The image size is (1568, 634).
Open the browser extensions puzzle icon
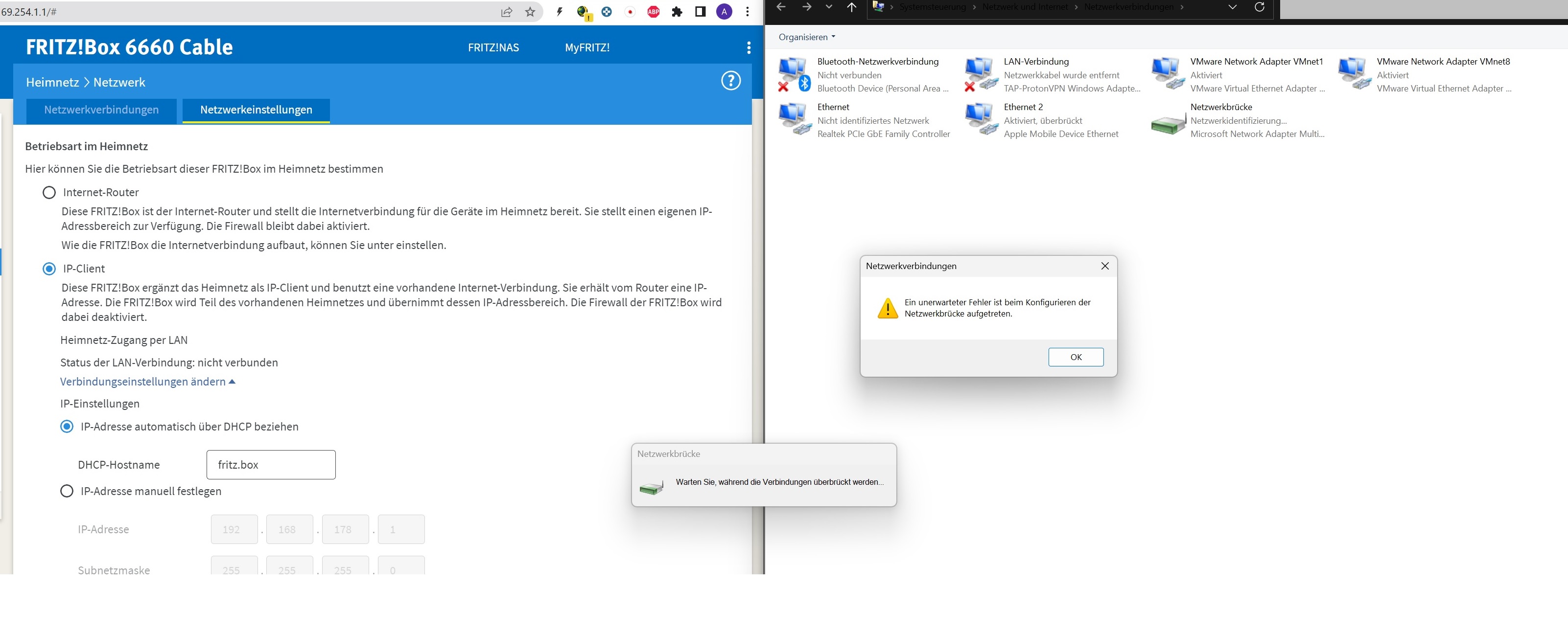(x=677, y=12)
